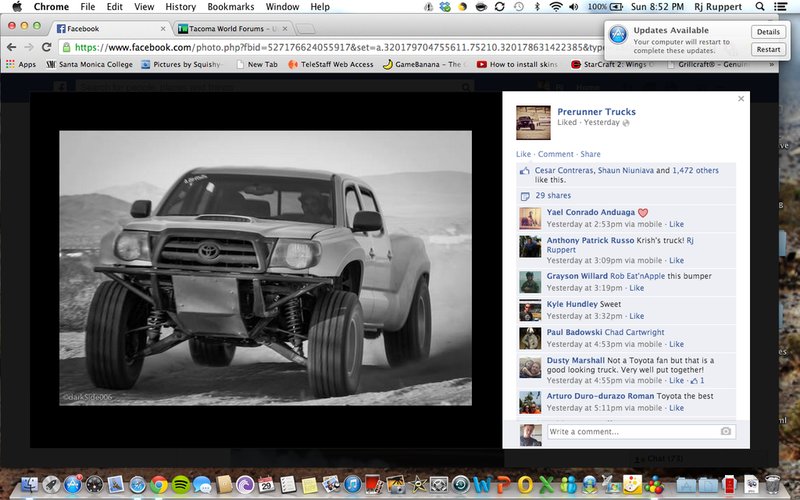This screenshot has height=500, width=800.
Task: Click the Prerunner Trucks profile thumbnail
Action: tap(533, 122)
